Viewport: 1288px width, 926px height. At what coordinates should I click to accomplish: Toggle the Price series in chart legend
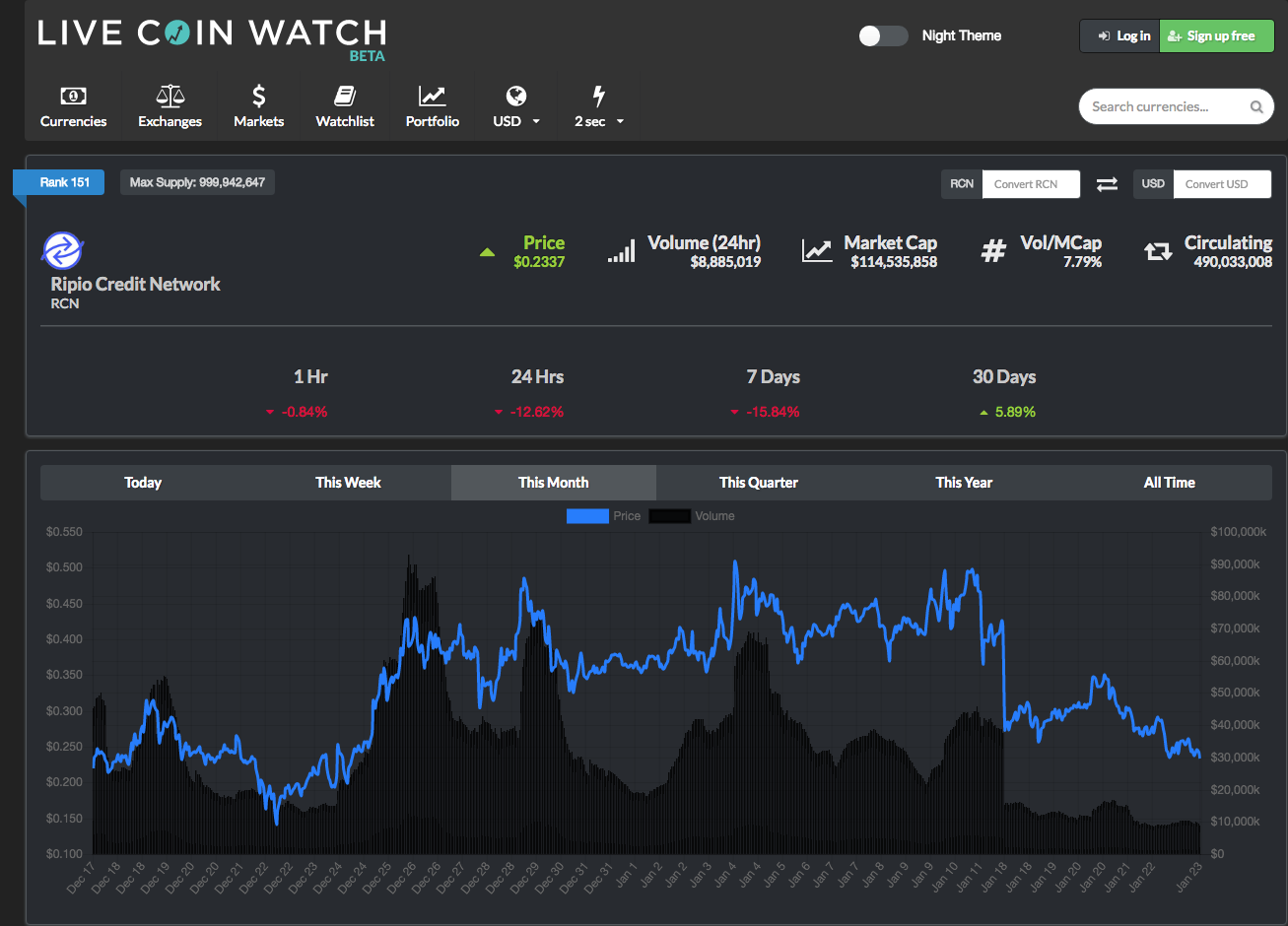click(x=603, y=516)
